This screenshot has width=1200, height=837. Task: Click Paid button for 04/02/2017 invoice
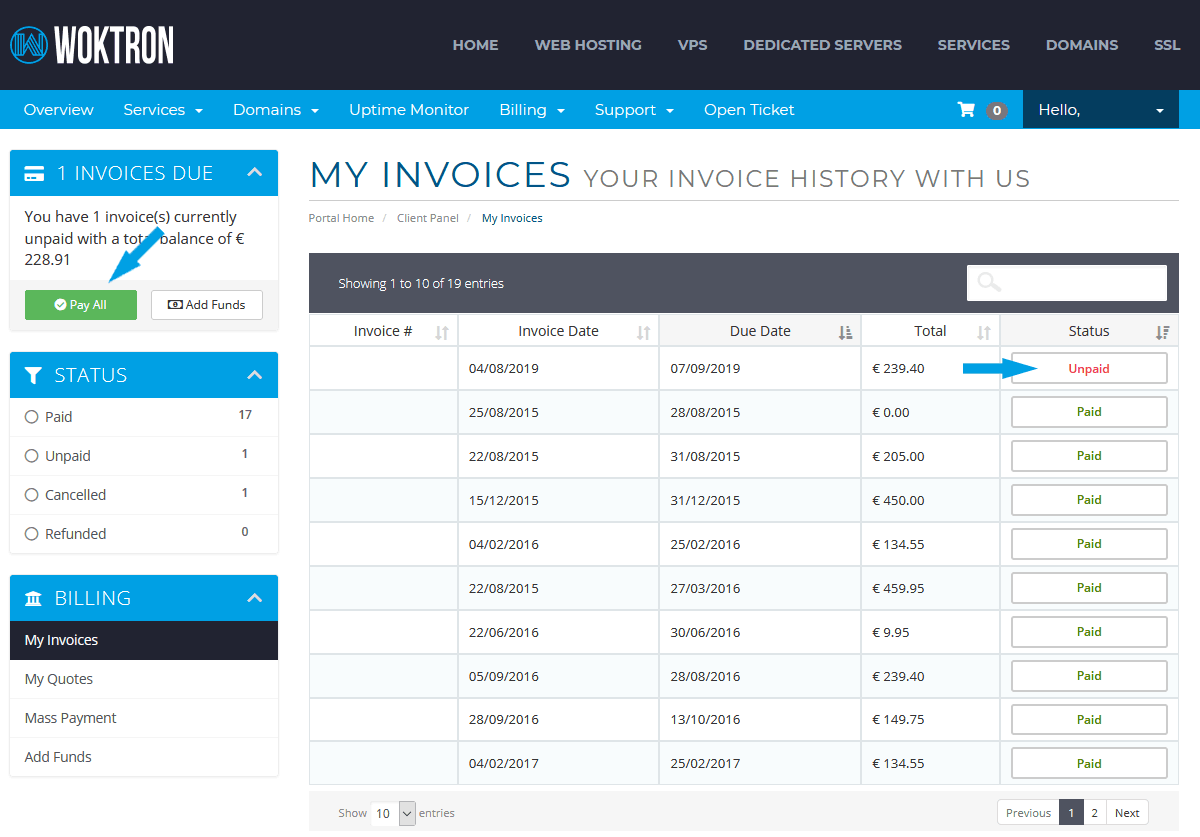tap(1089, 763)
